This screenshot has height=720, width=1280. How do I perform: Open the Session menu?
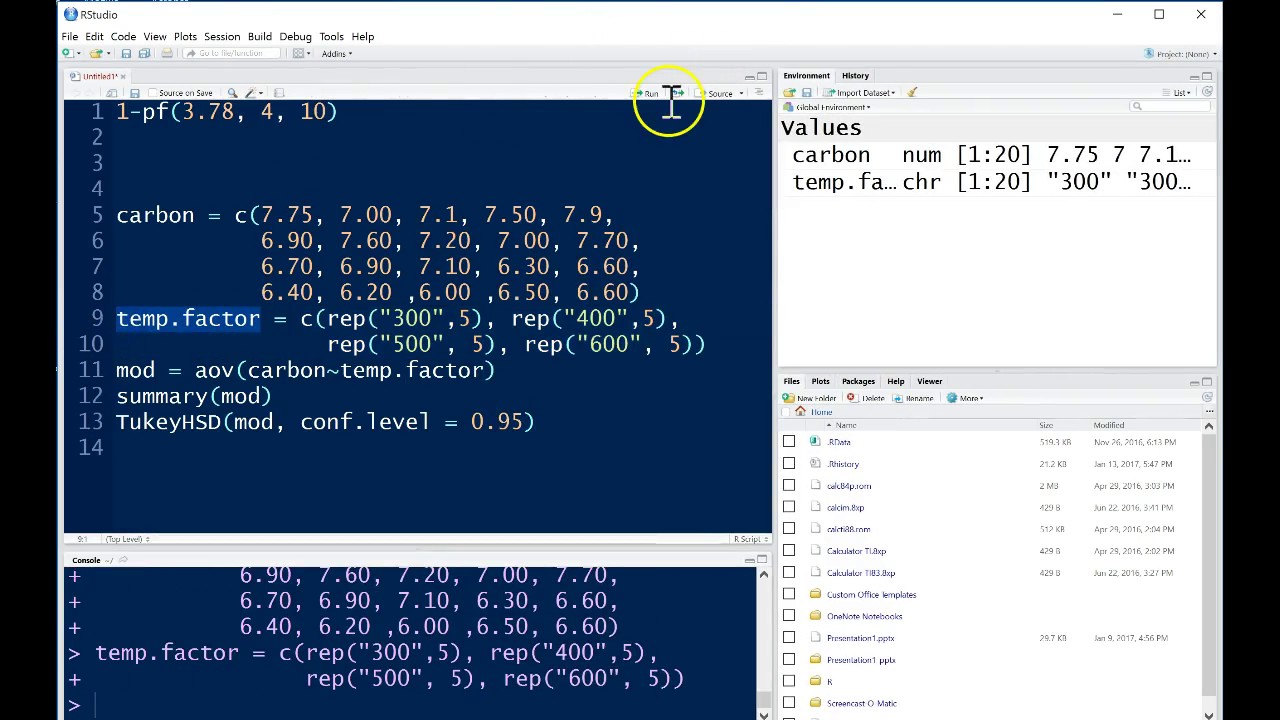point(222,37)
